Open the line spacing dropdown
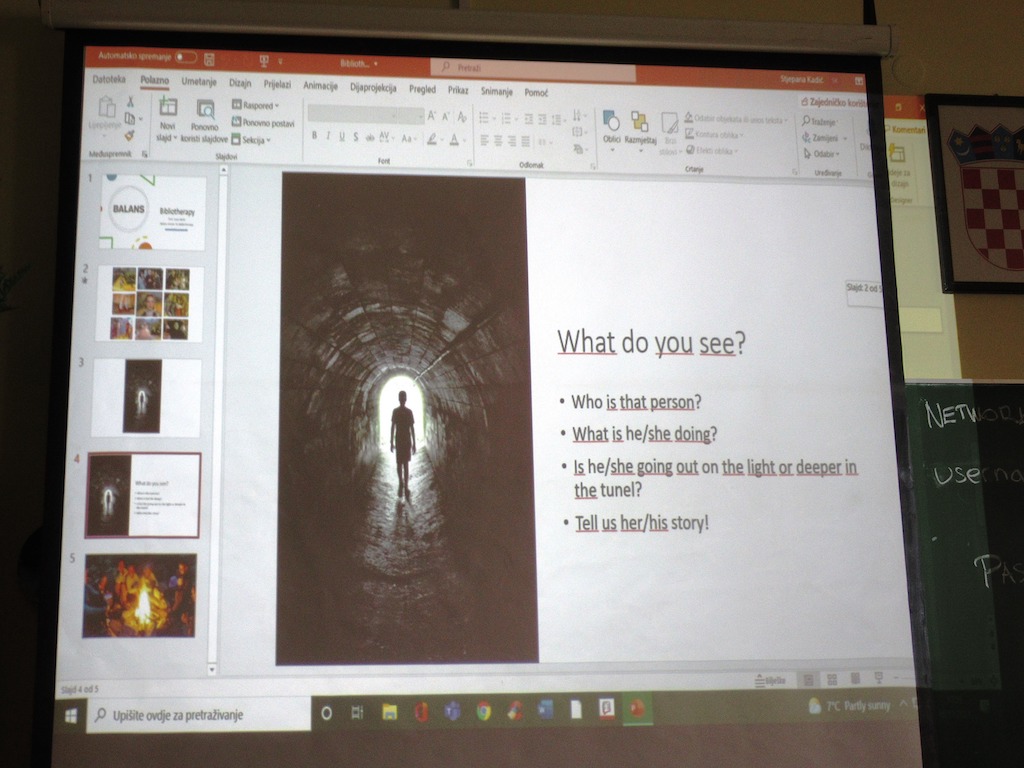This screenshot has width=1024, height=768. 558,120
